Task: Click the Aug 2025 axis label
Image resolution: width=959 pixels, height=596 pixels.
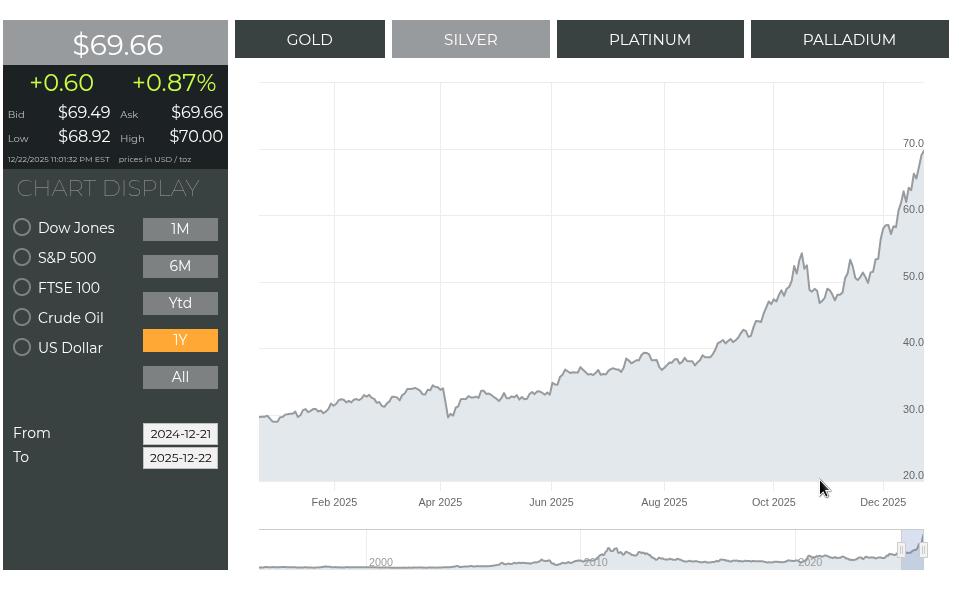Action: [x=664, y=502]
